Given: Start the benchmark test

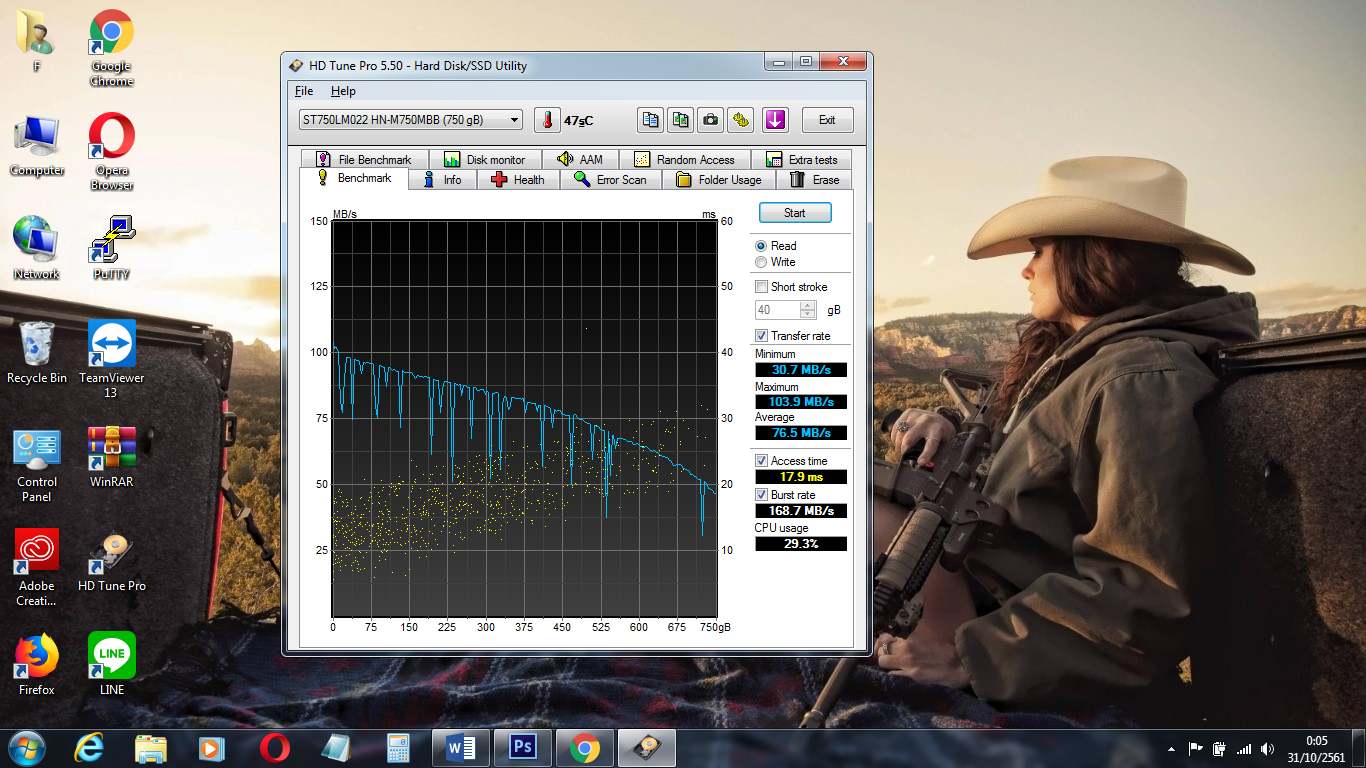Looking at the screenshot, I should pyautogui.click(x=795, y=213).
